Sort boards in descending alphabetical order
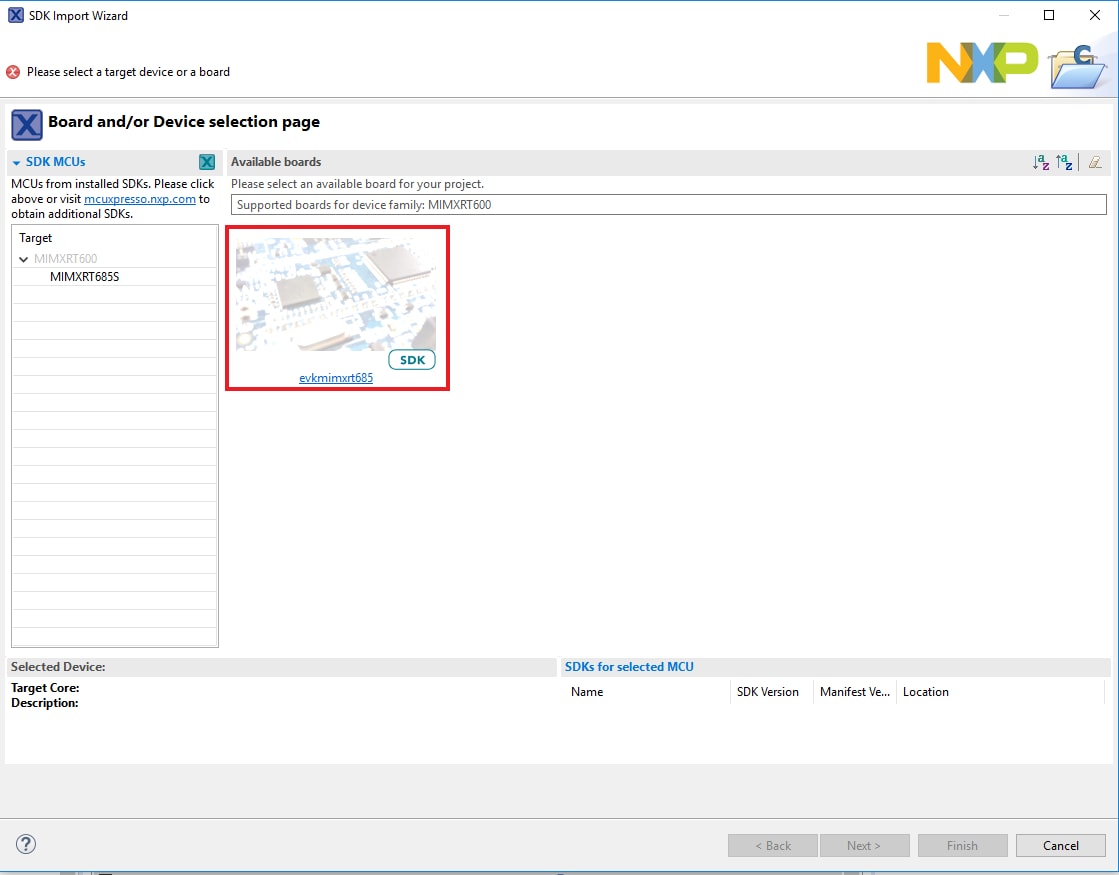This screenshot has width=1119, height=875. click(1064, 162)
